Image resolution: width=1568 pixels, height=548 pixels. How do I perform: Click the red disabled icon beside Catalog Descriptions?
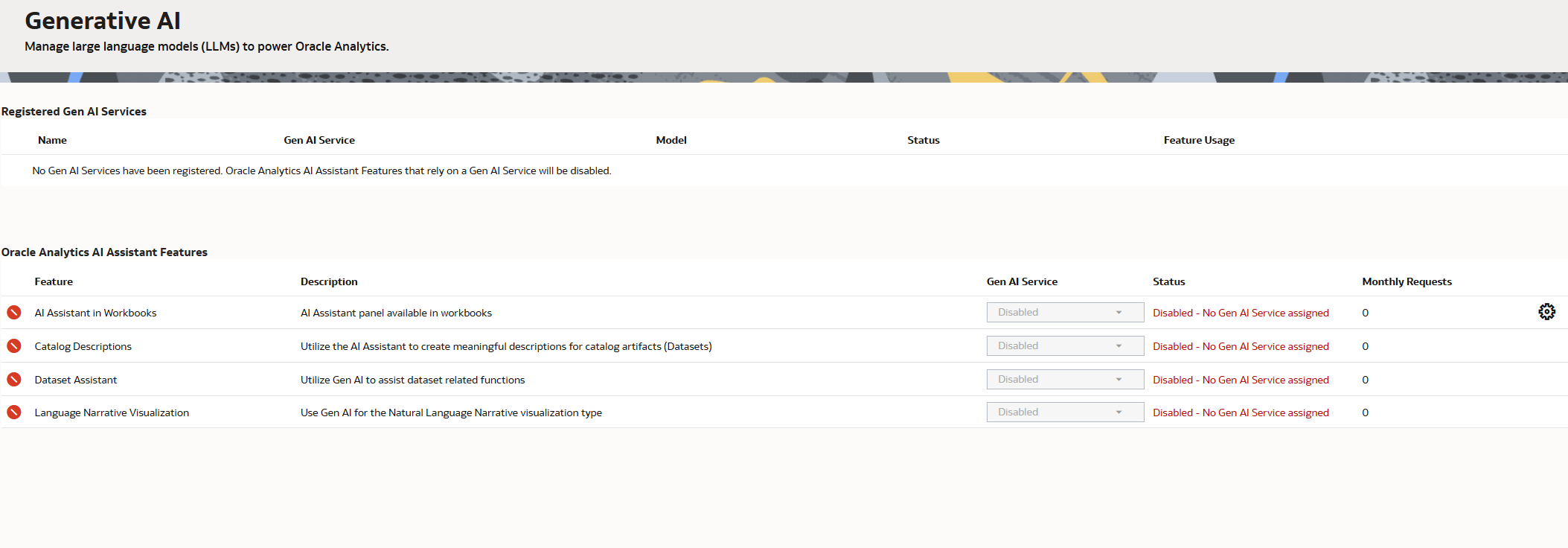pos(14,345)
